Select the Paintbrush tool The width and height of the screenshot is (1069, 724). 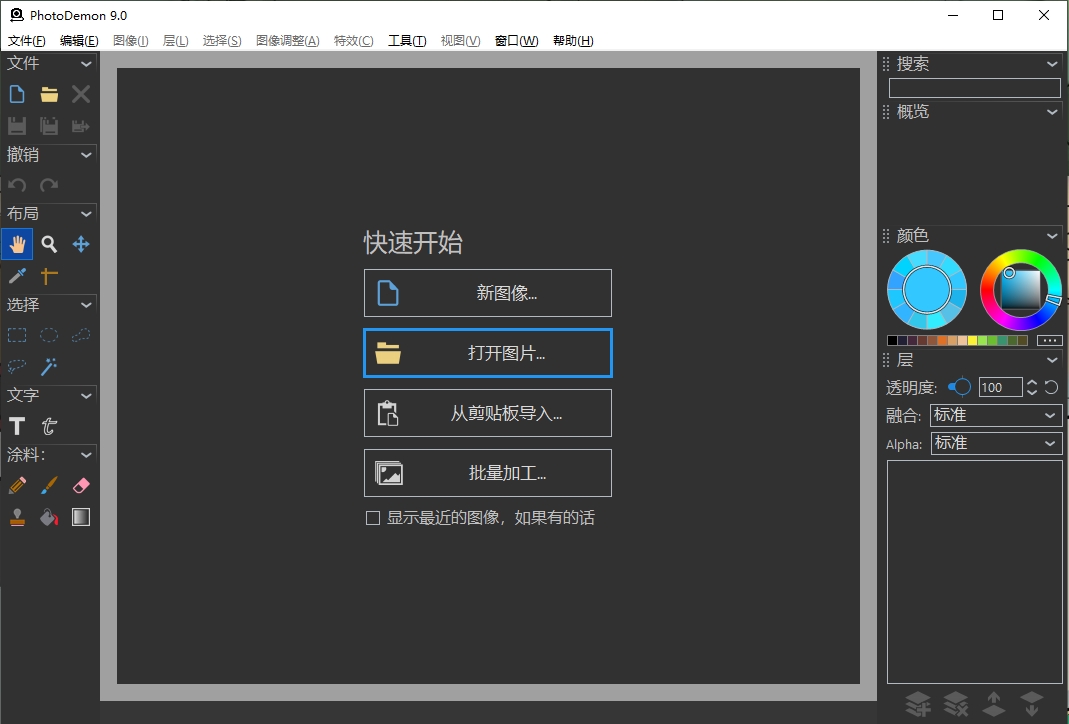pyautogui.click(x=49, y=485)
